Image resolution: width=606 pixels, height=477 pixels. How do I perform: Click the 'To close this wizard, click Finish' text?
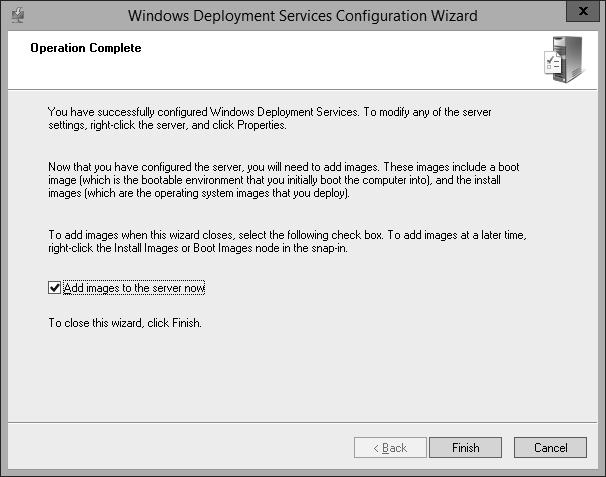(125, 323)
